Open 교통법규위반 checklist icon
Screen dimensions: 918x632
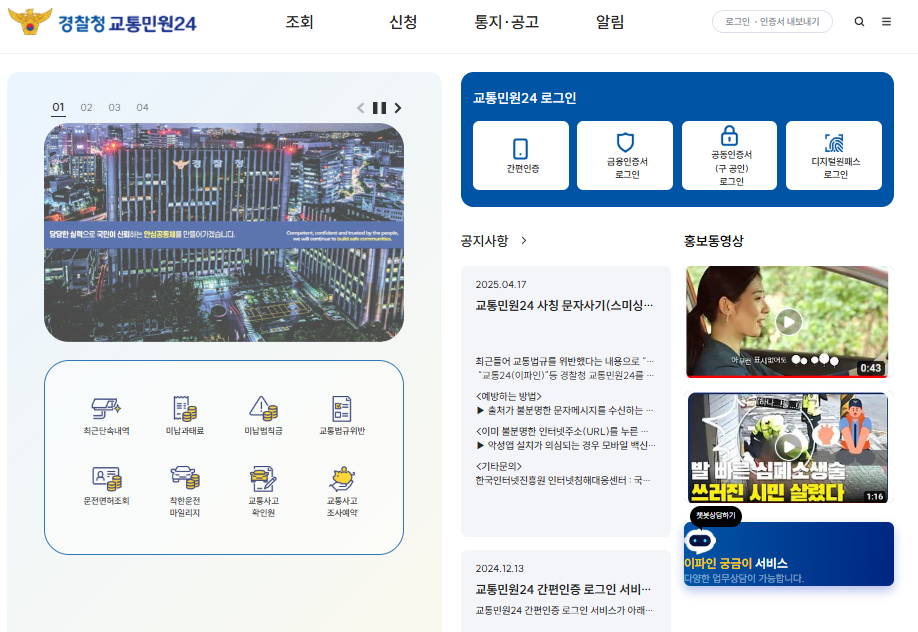point(342,408)
